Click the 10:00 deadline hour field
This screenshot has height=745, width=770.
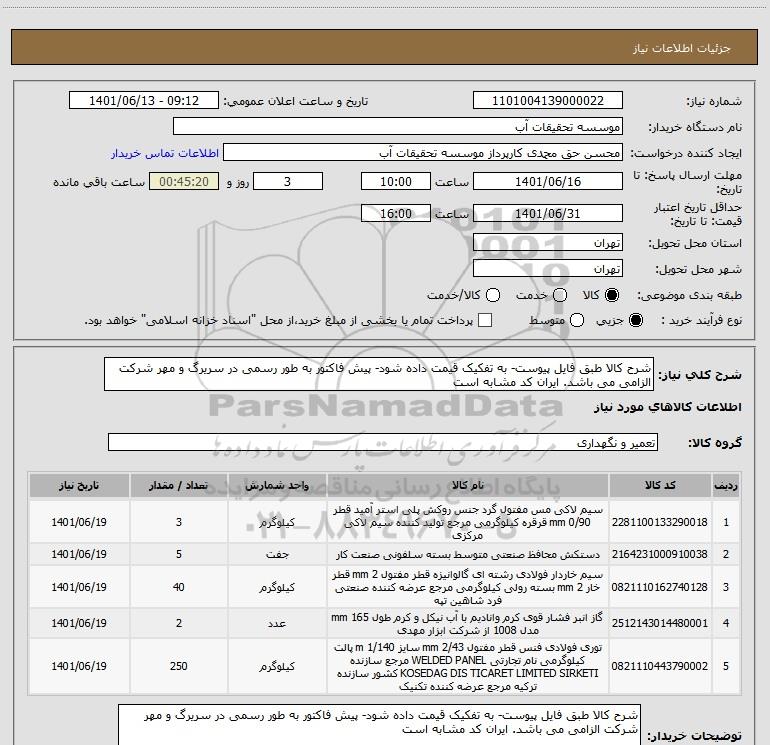[396, 182]
